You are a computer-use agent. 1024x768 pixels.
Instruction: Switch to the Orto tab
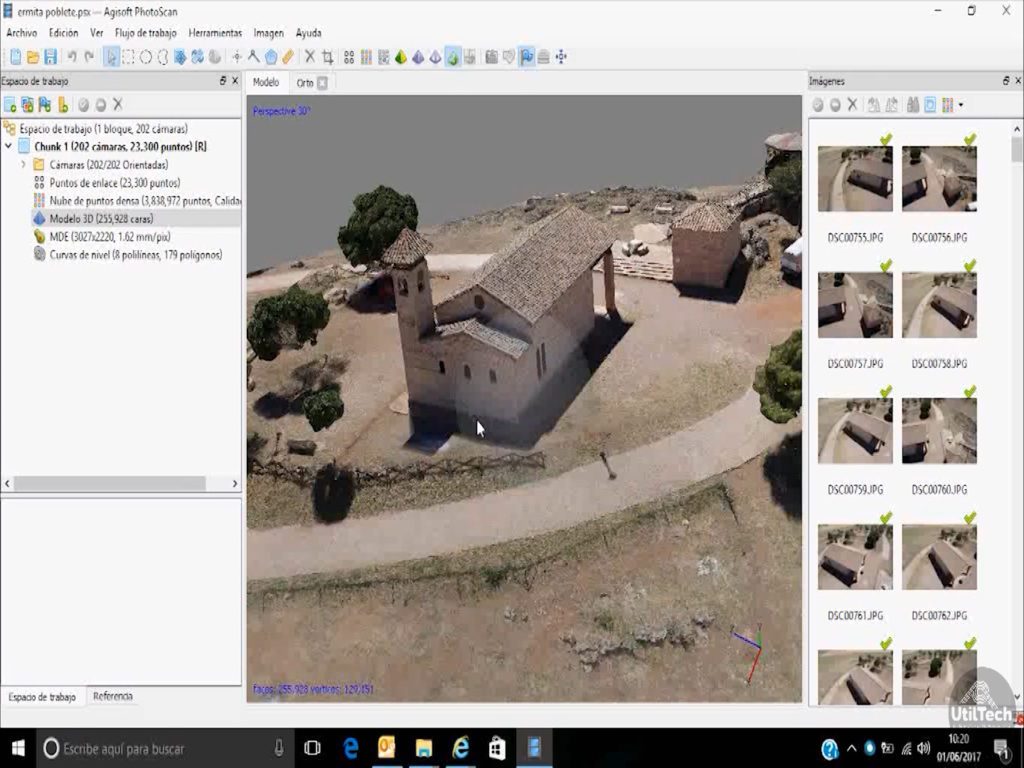coord(305,83)
